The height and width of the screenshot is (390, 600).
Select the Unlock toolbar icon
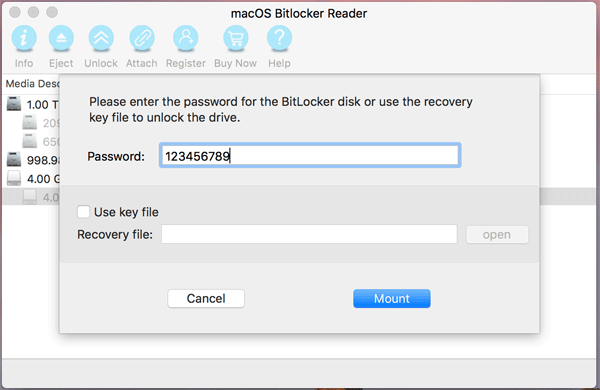[x=101, y=38]
